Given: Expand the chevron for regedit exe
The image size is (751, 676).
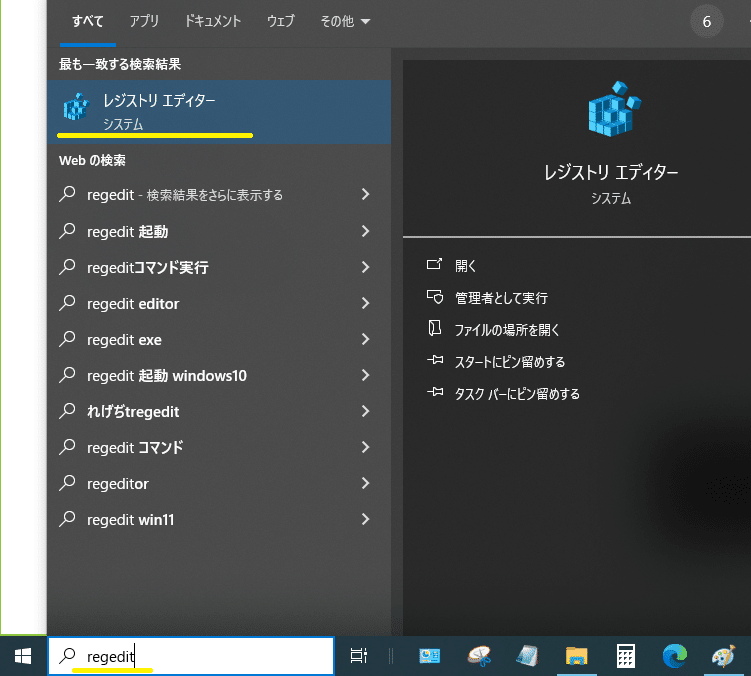Looking at the screenshot, I should (x=365, y=339).
